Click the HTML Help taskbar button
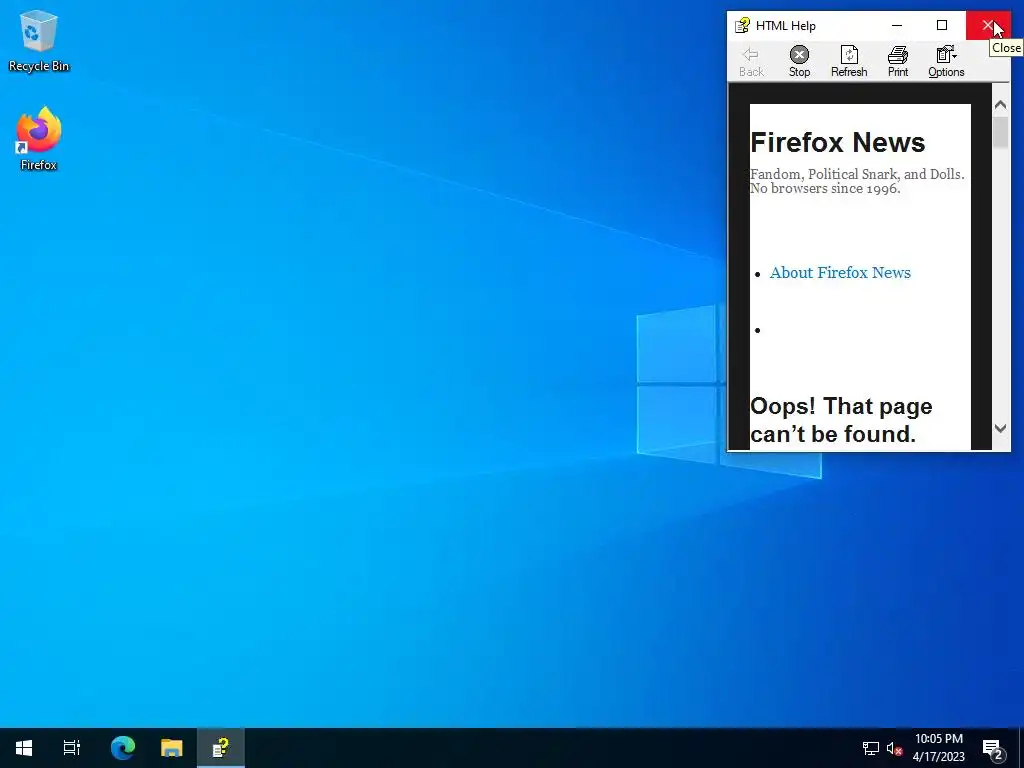This screenshot has width=1024, height=768. point(221,748)
